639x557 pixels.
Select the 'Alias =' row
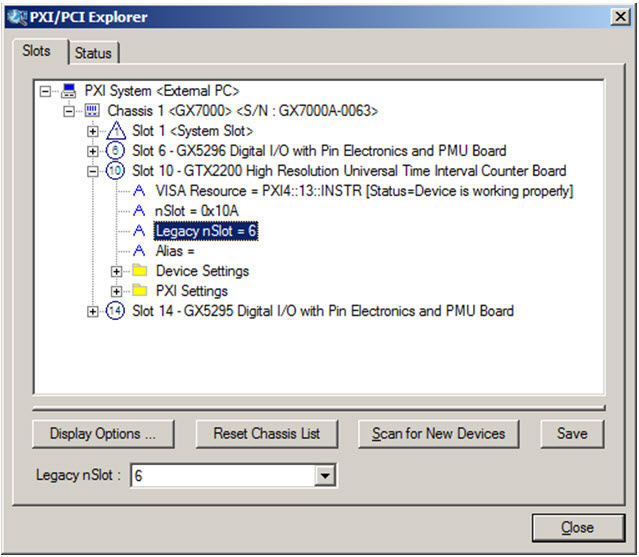175,251
